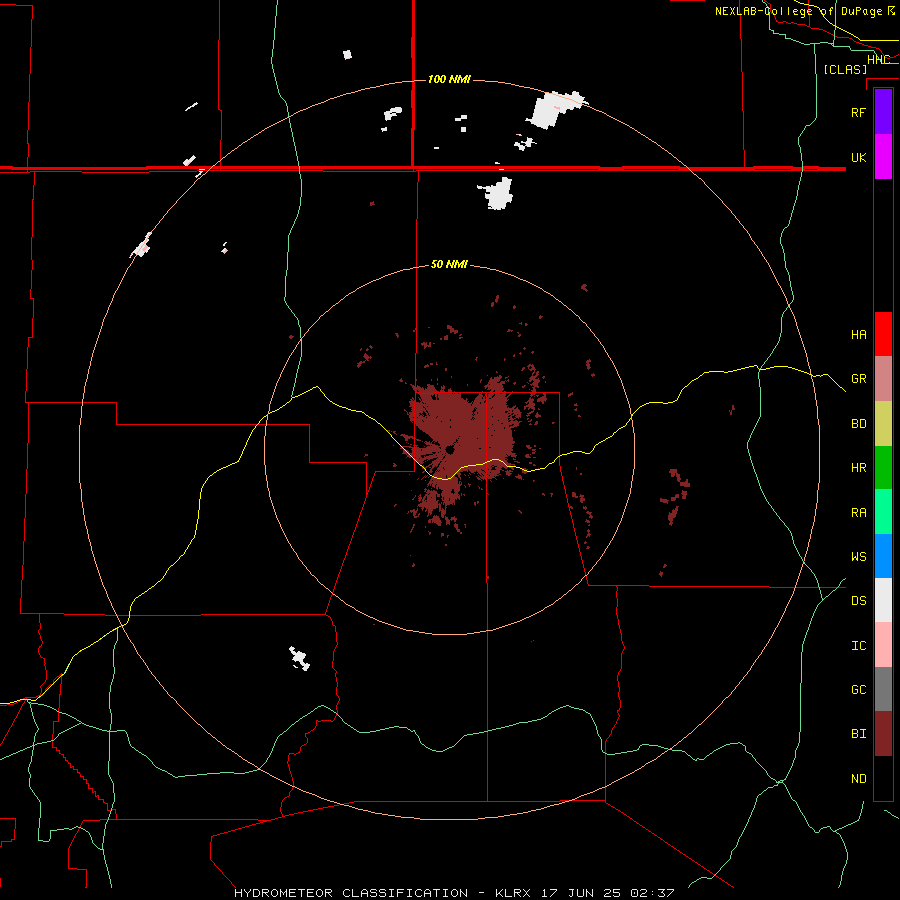Select the yellow BD legend swatch
The width and height of the screenshot is (900, 900).
coord(883,423)
